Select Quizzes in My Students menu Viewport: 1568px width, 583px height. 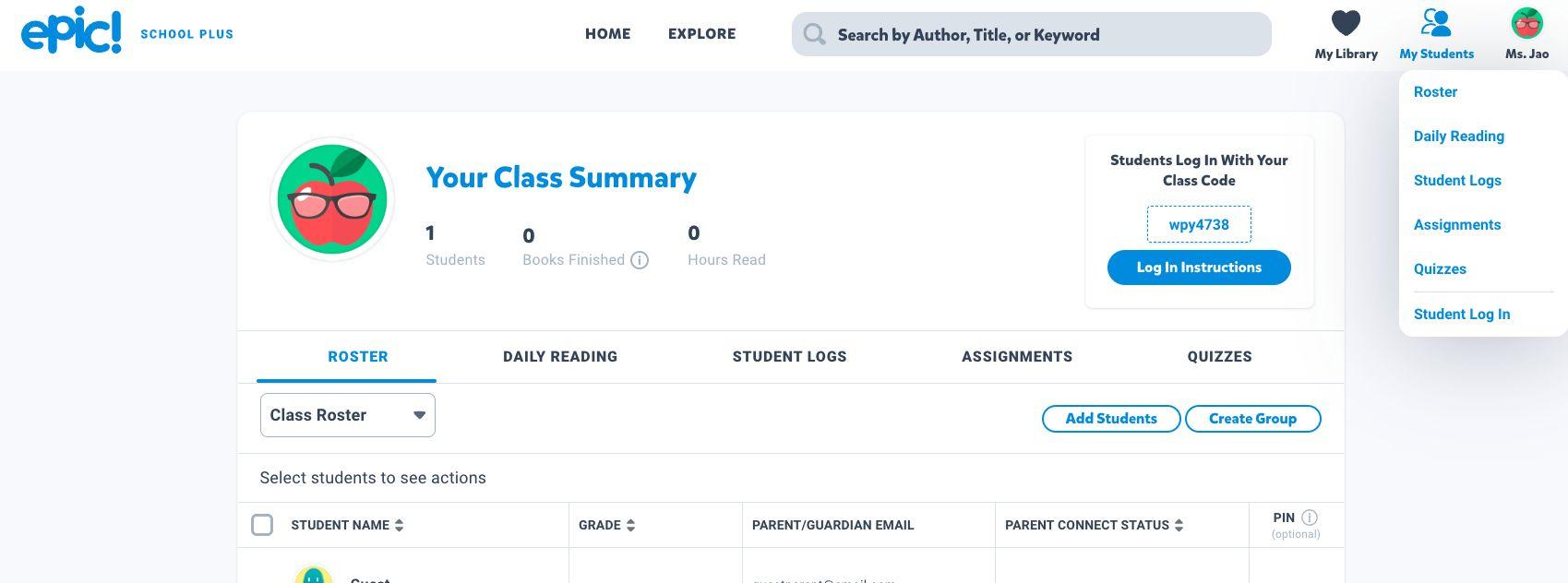tap(1440, 269)
